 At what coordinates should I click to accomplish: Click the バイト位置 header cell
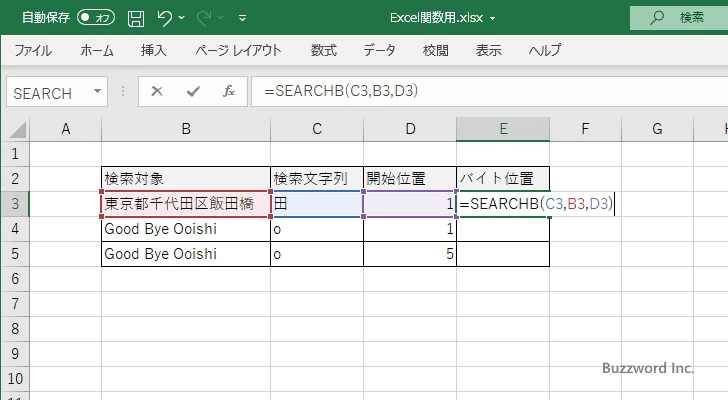click(503, 179)
